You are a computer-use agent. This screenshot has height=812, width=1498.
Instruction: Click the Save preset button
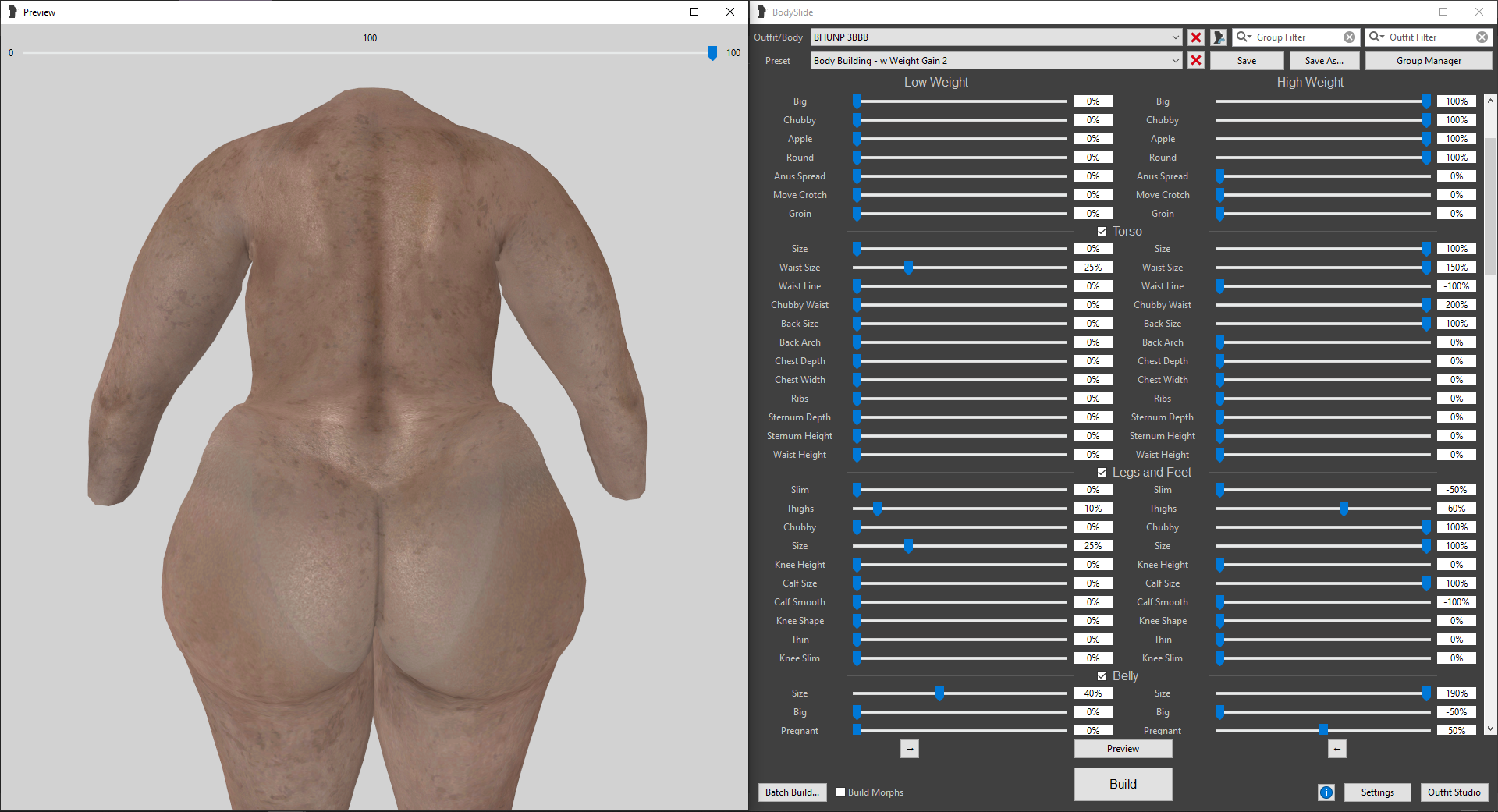1247,61
